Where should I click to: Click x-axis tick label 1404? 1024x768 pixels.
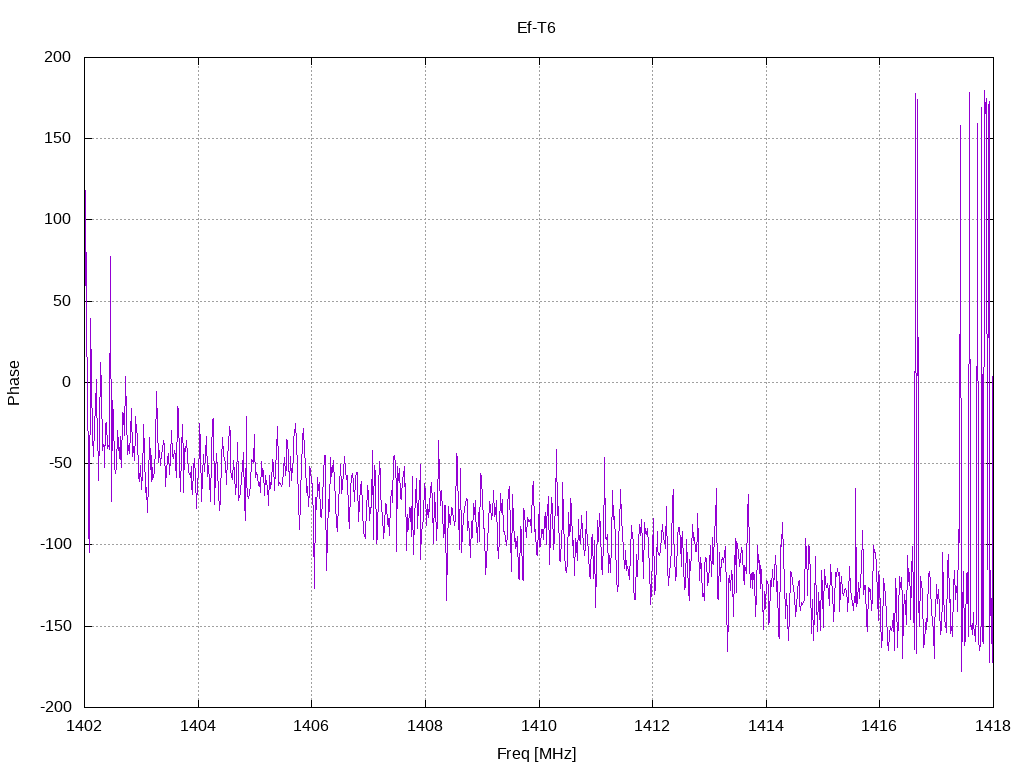click(x=198, y=726)
